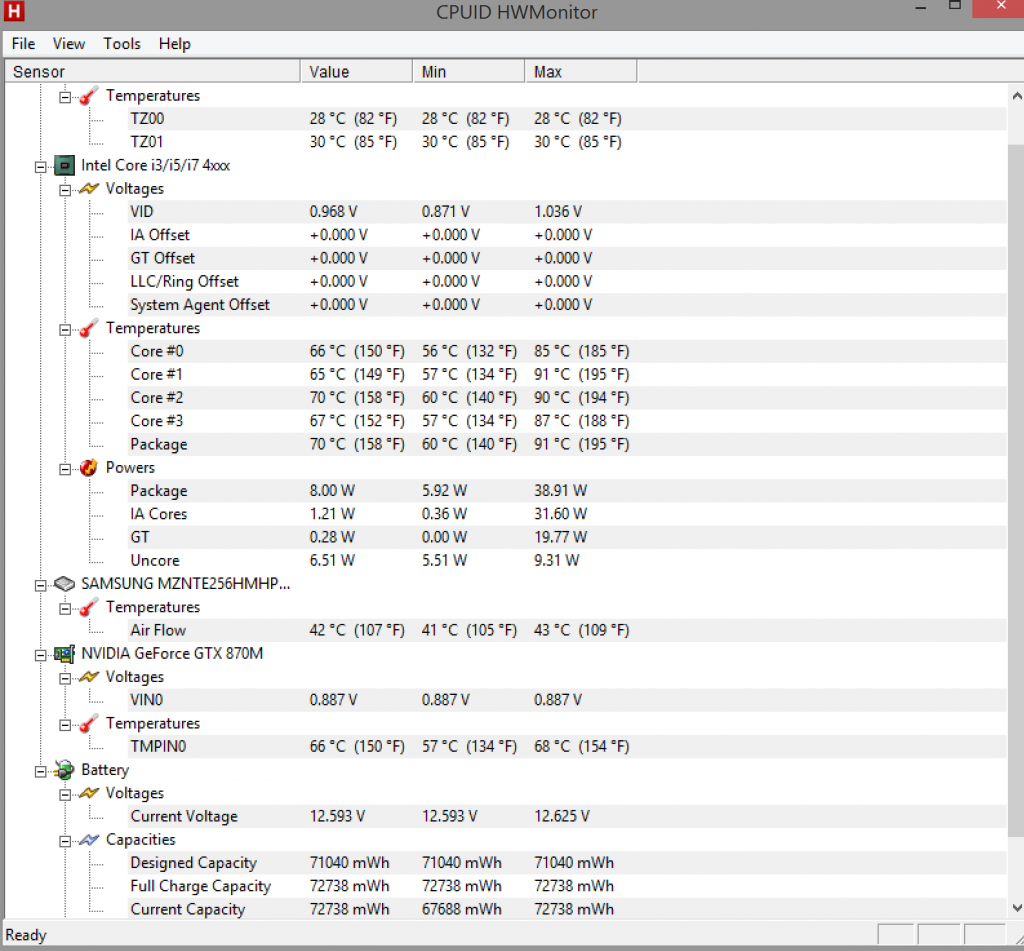Select the Core #1 row label
Screen dimensions: 1024x951
(x=157, y=374)
